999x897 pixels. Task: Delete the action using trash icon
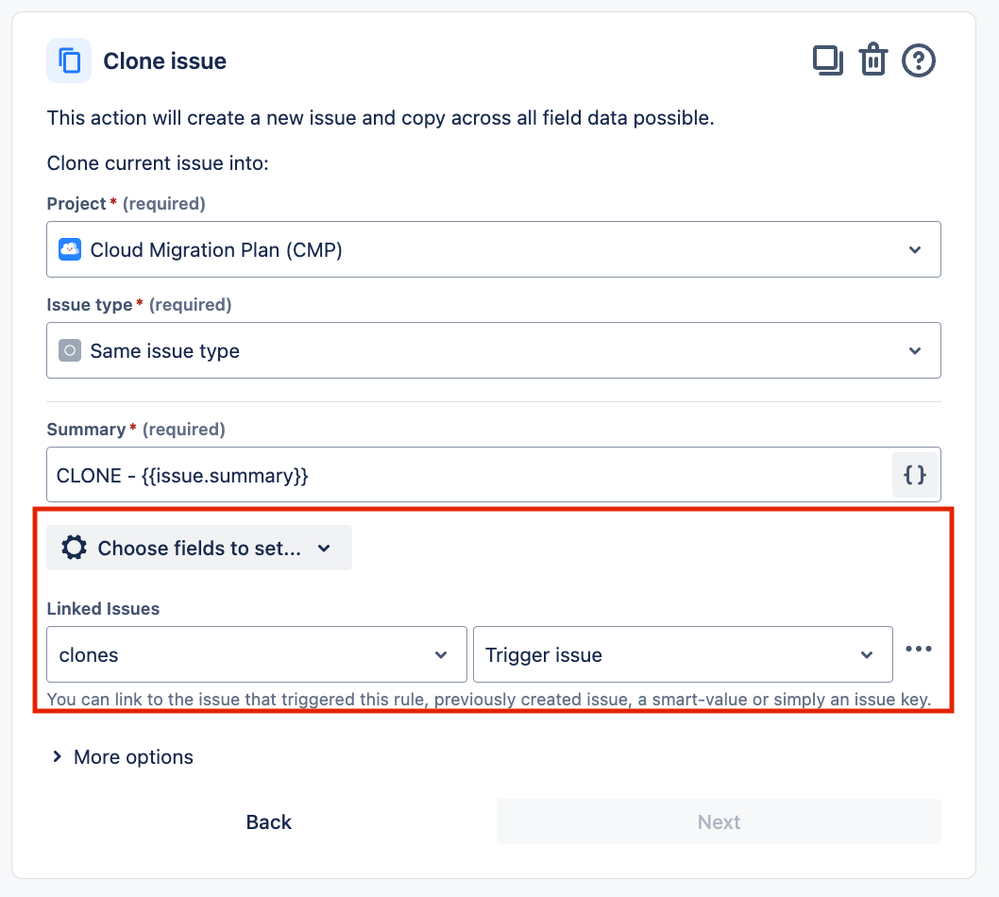click(x=873, y=60)
